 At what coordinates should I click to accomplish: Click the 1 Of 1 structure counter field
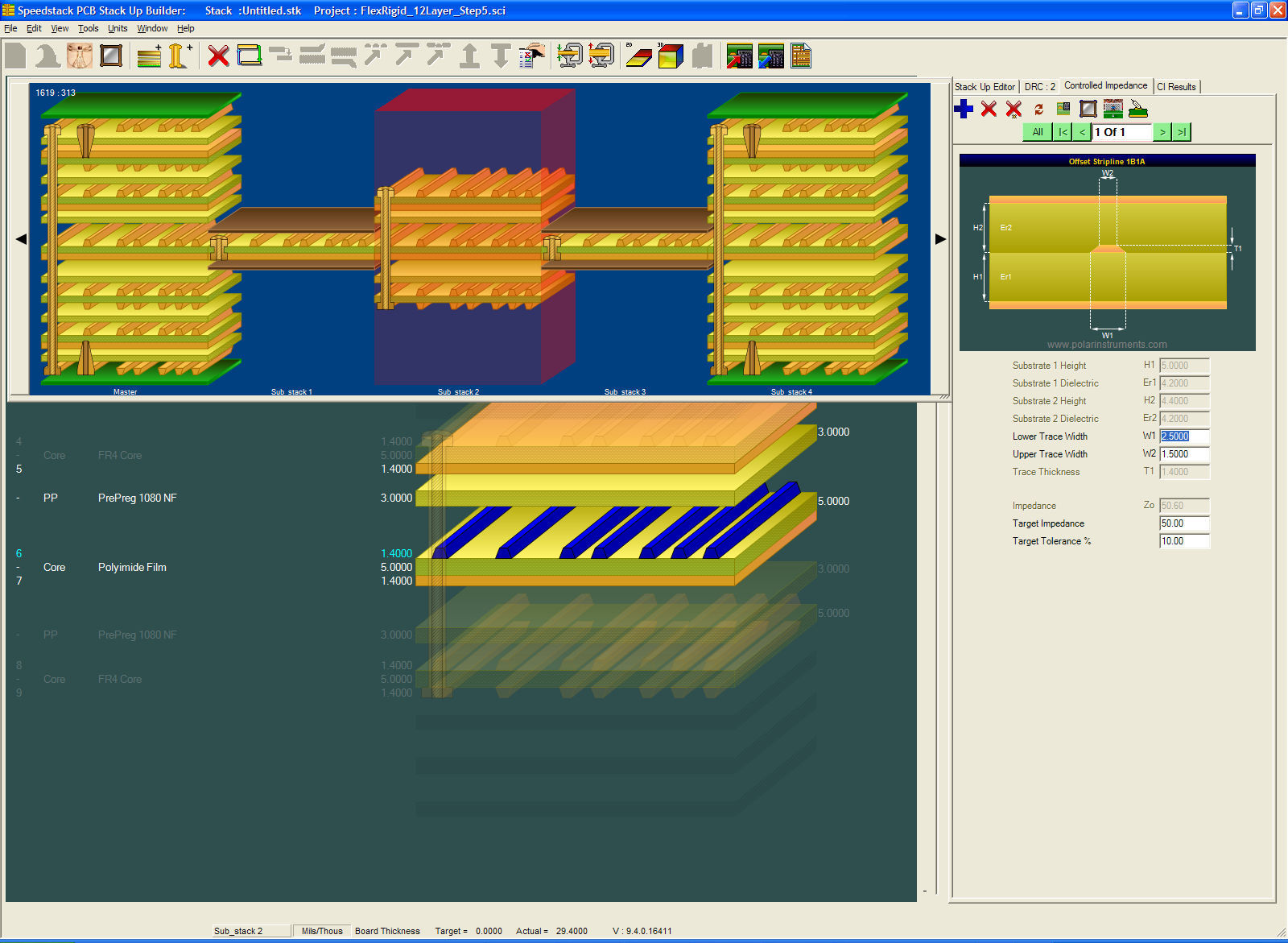[x=1122, y=132]
